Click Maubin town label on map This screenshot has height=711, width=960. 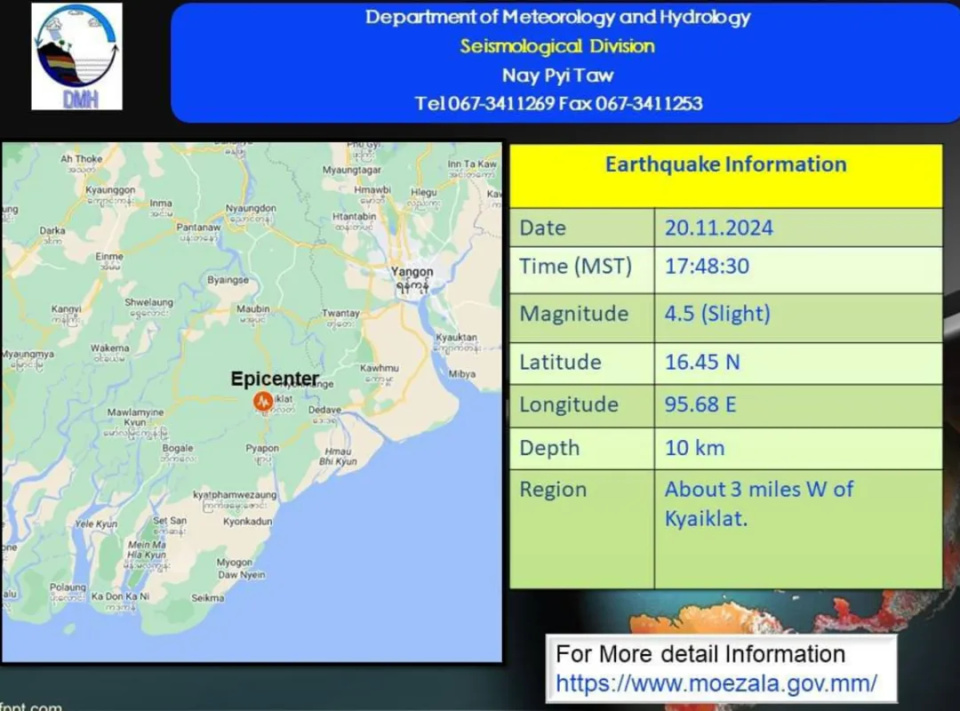(253, 309)
